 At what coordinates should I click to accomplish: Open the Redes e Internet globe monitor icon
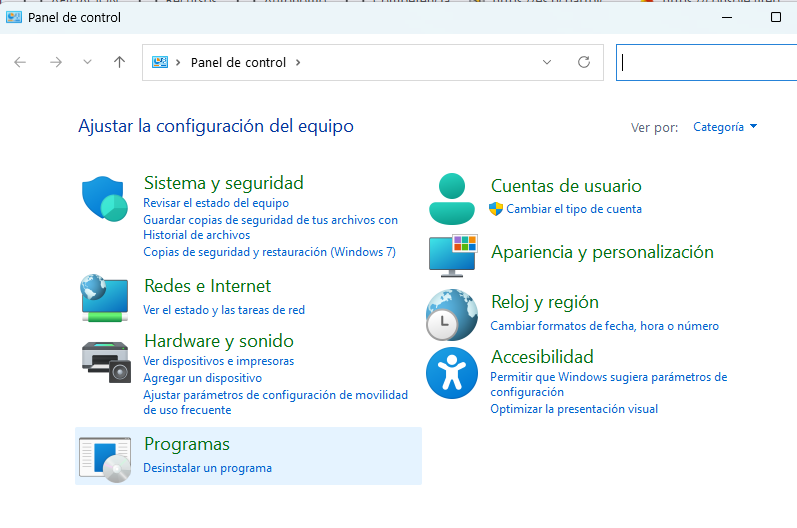[105, 298]
